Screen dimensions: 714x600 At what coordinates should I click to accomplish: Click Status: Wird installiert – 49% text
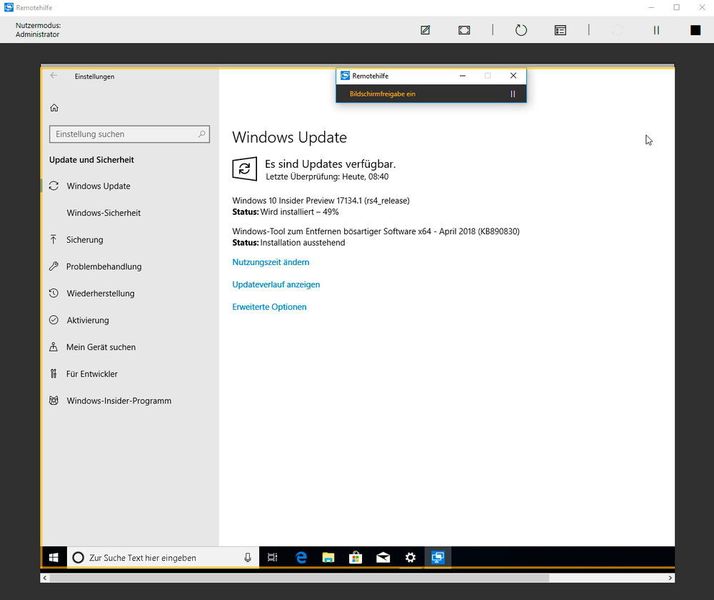click(x=286, y=212)
